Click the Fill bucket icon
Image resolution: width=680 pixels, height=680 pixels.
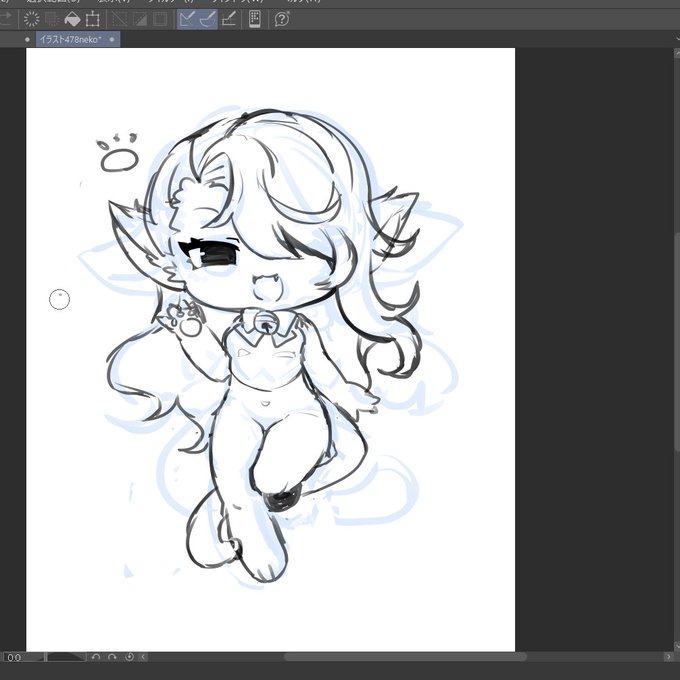tap(72, 19)
